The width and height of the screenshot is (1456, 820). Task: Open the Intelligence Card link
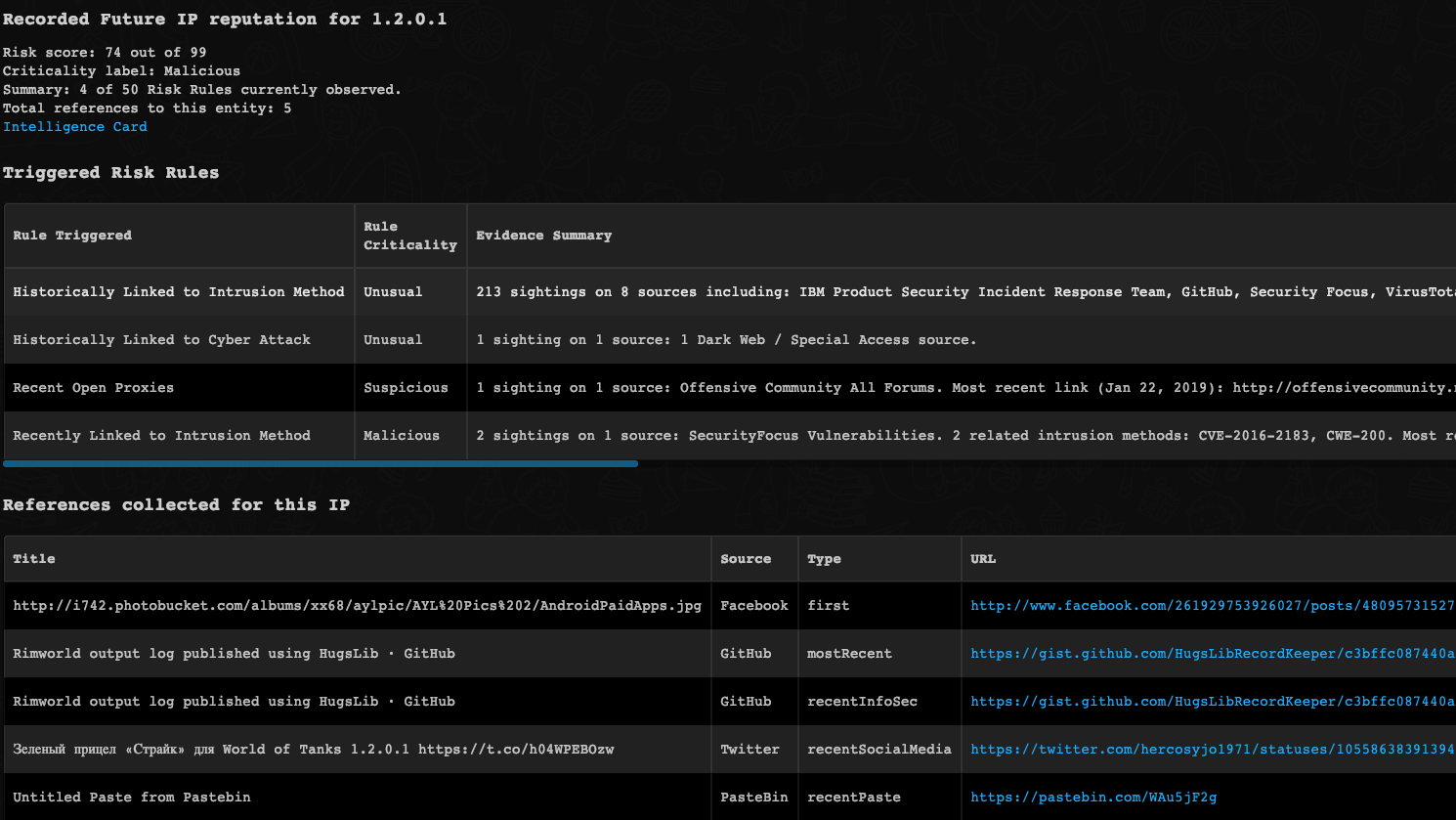click(75, 127)
